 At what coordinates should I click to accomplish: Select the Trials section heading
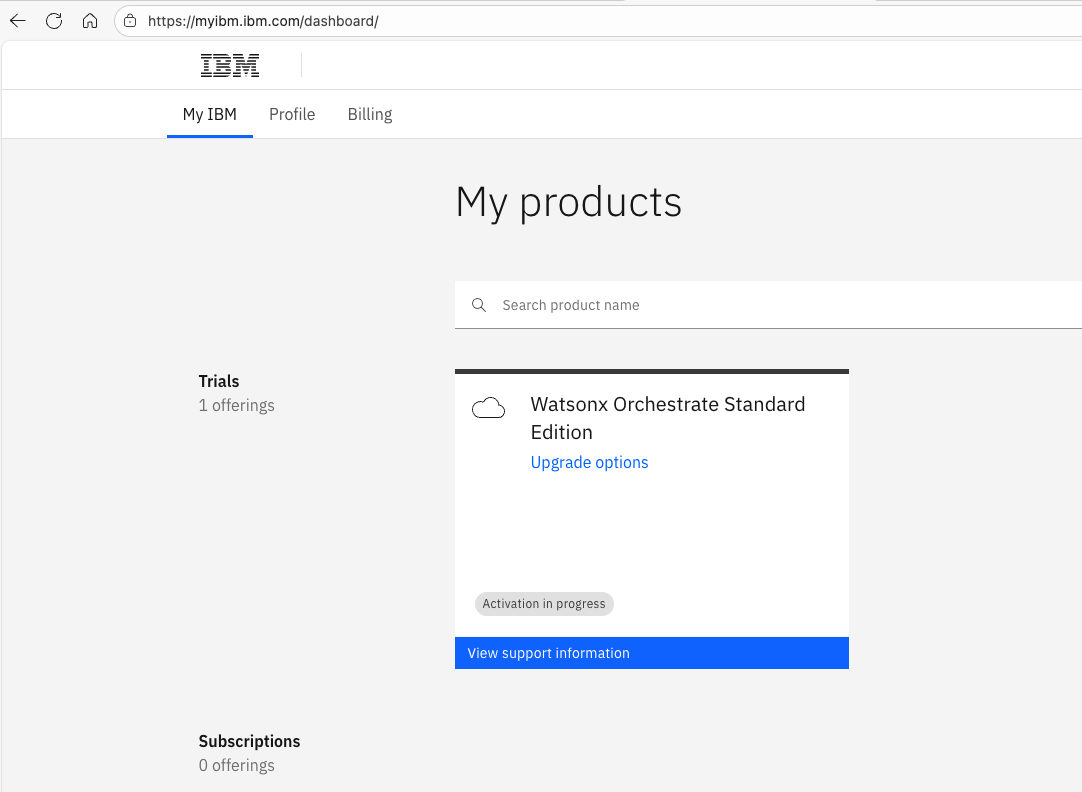[x=219, y=381]
